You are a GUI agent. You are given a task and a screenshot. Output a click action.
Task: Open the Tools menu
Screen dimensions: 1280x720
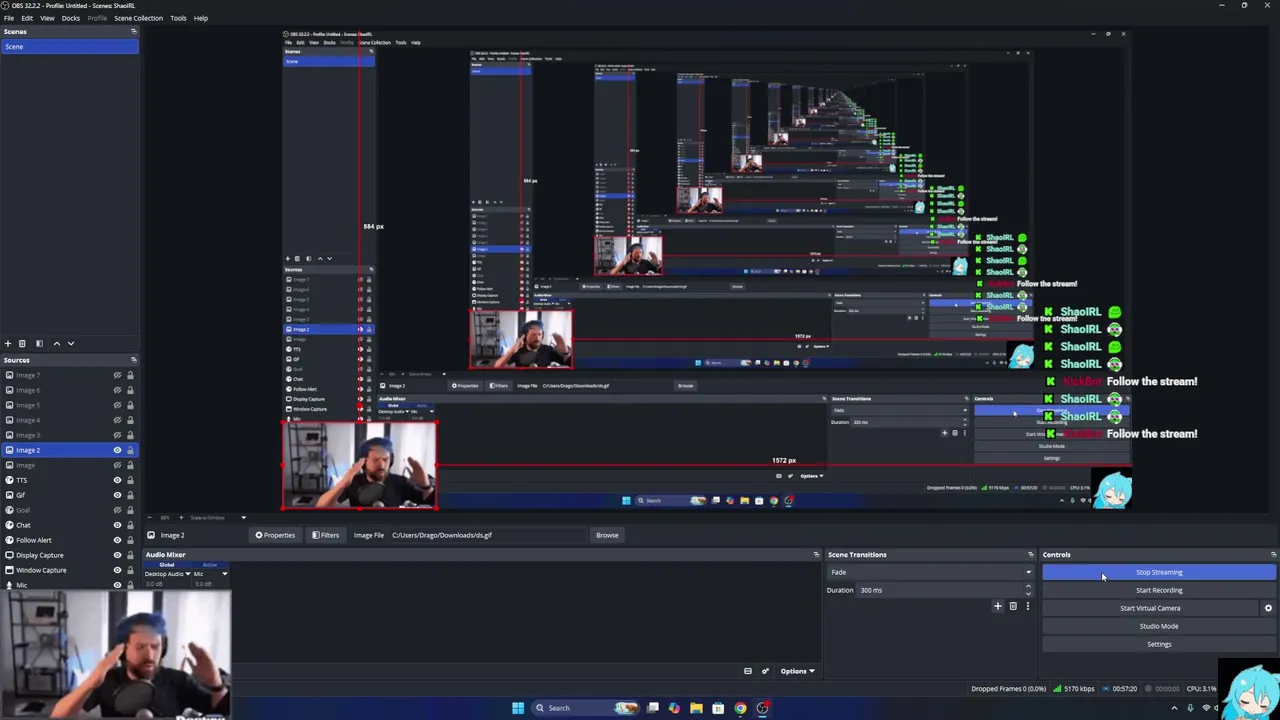[x=178, y=18]
